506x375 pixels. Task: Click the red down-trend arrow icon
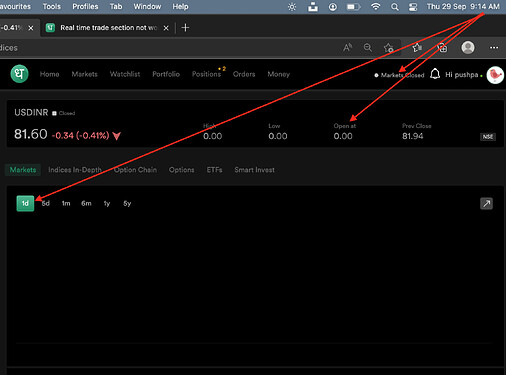[x=116, y=136]
